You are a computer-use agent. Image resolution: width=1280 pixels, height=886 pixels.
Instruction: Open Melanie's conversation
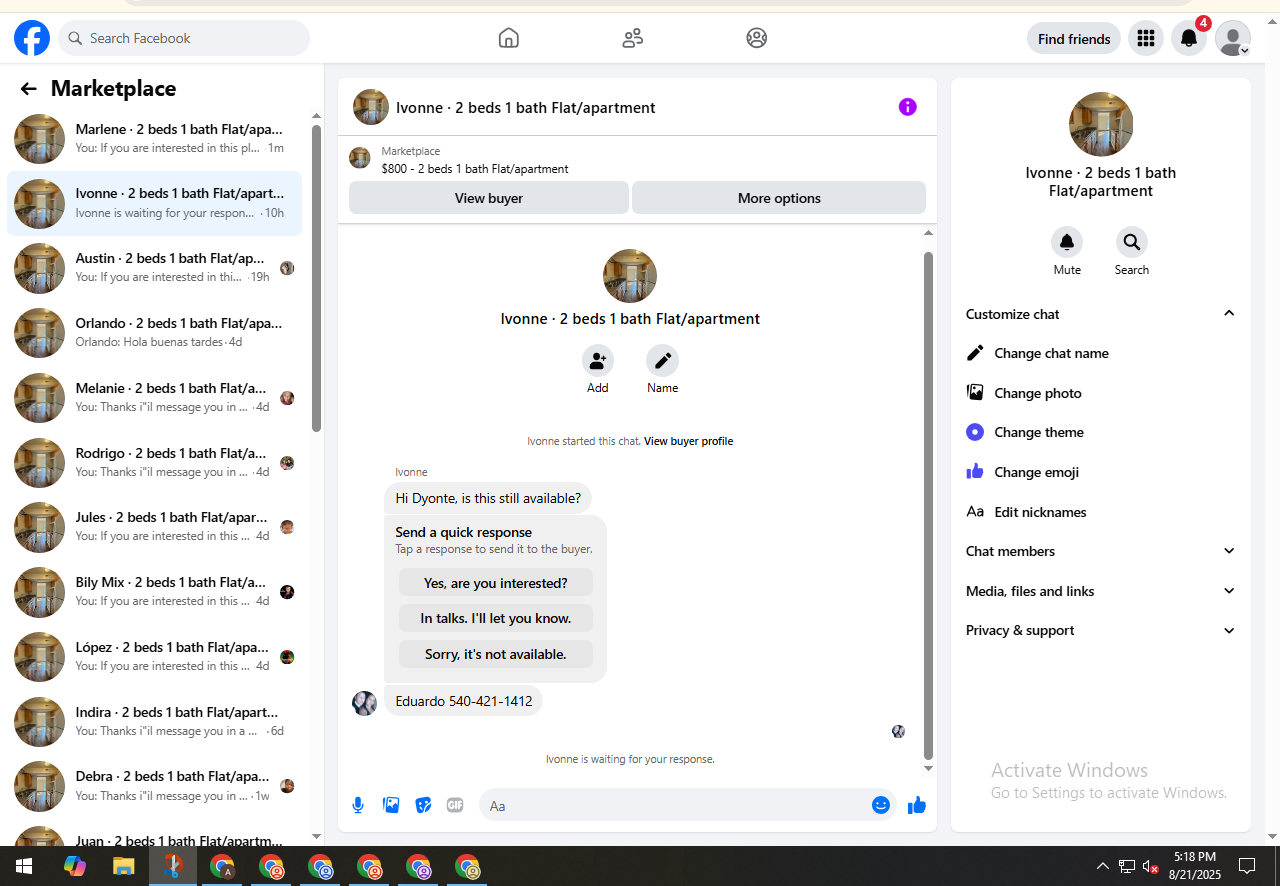[x=154, y=398]
